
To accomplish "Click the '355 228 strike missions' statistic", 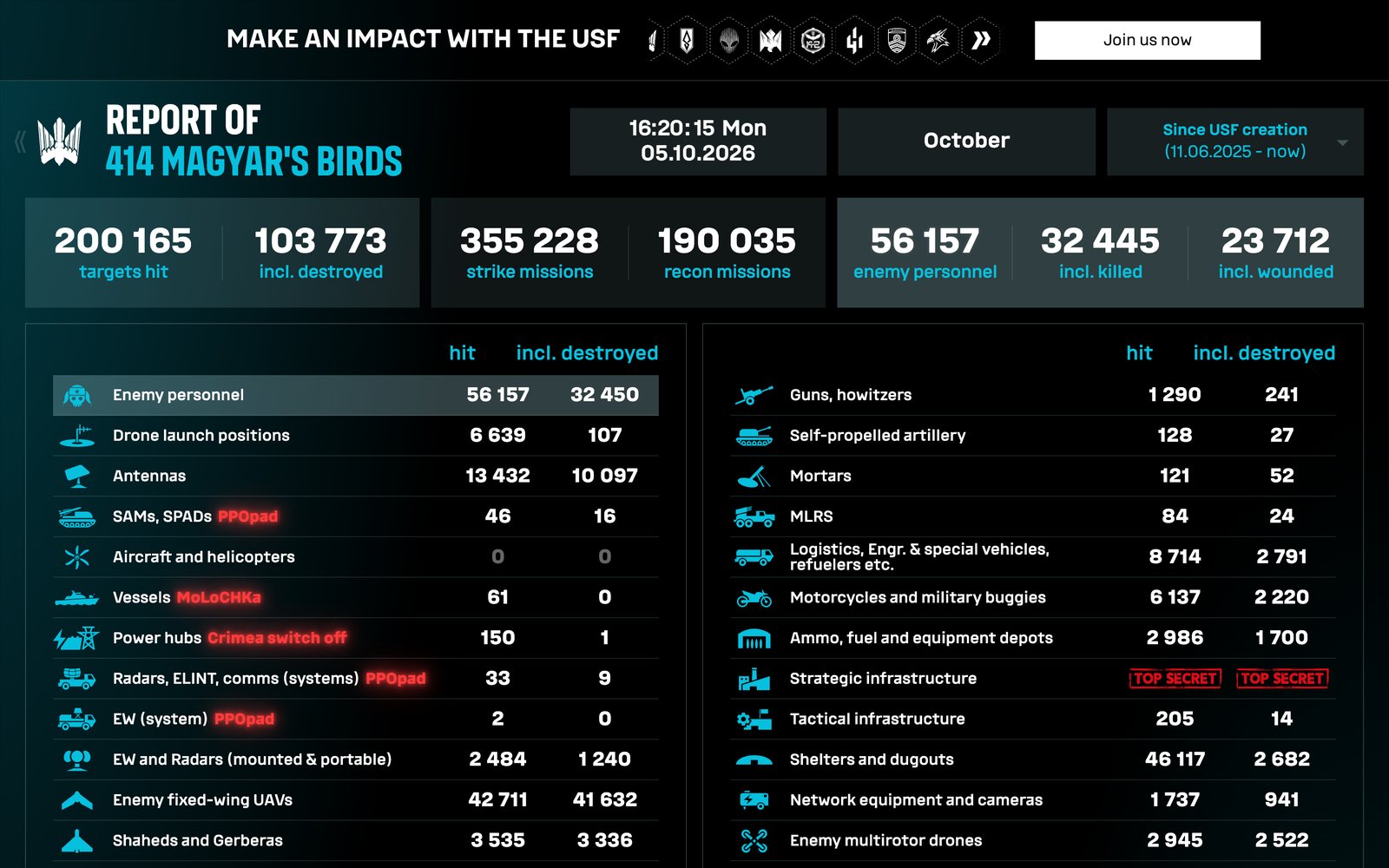I will point(530,253).
